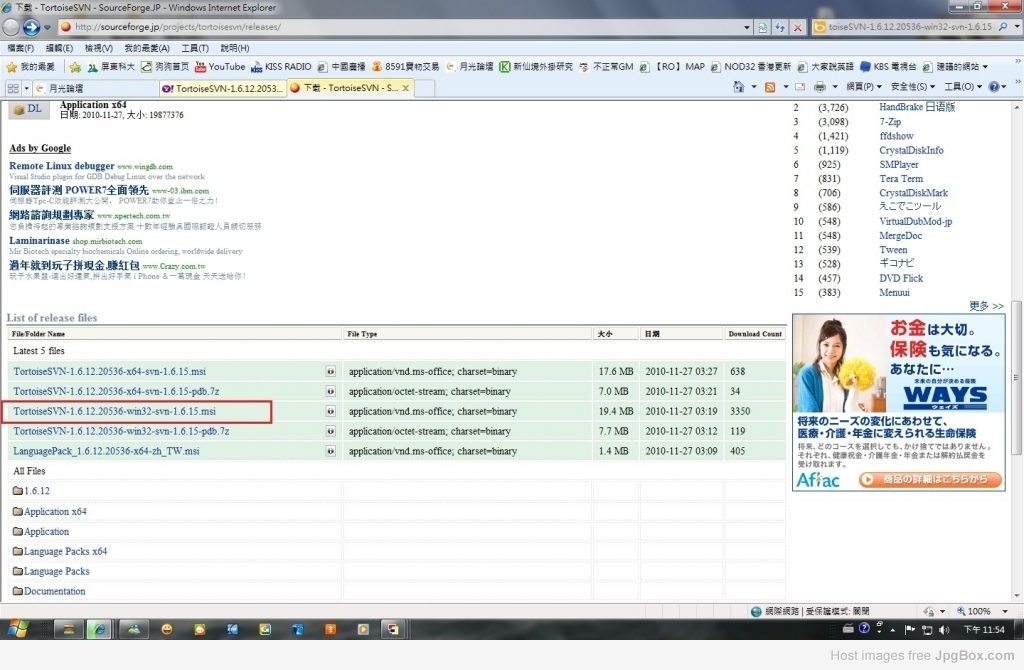The width and height of the screenshot is (1024, 670).
Task: Click the URL address bar field
Action: [x=400, y=27]
